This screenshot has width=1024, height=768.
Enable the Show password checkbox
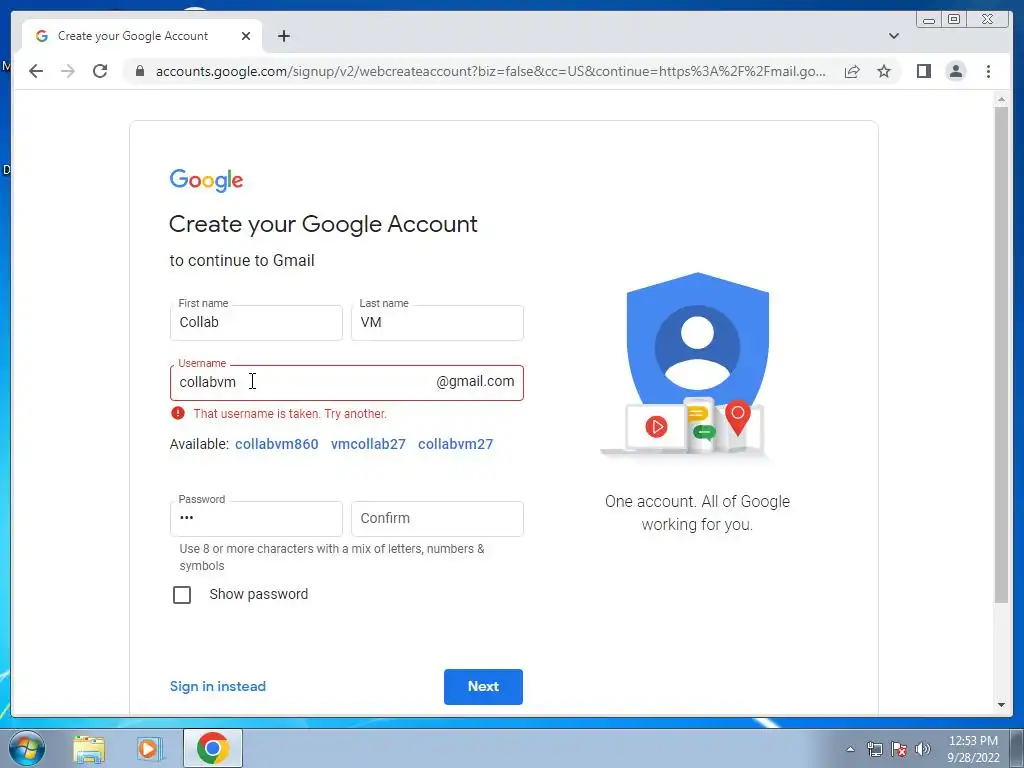(x=182, y=594)
